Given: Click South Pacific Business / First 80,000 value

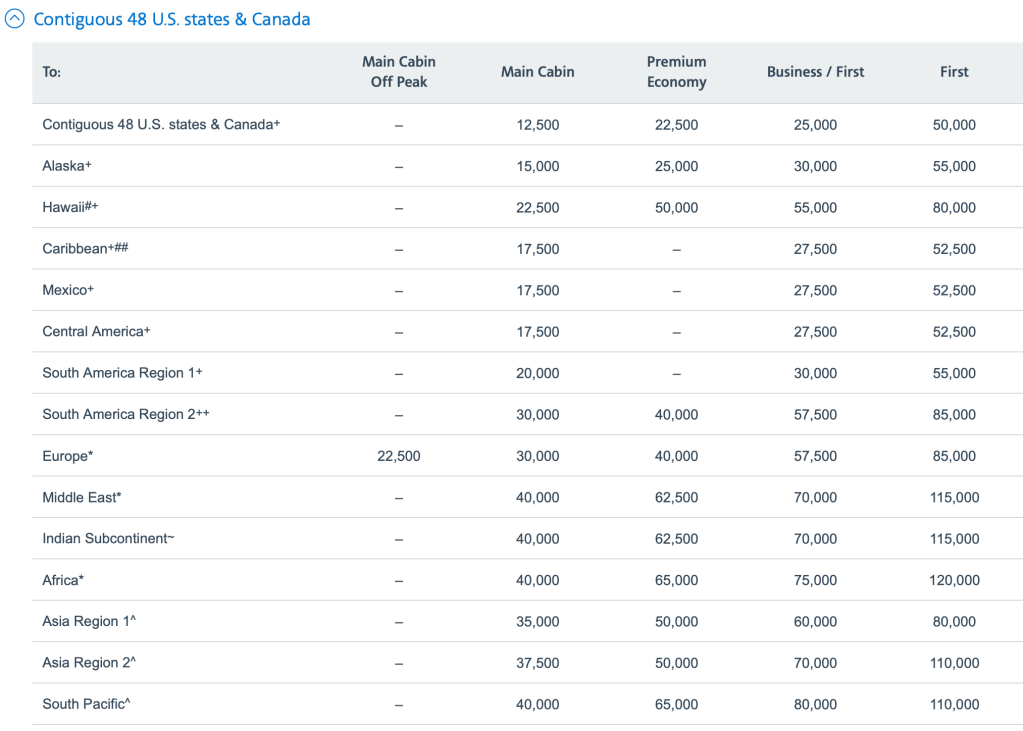Looking at the screenshot, I should click(x=815, y=704).
